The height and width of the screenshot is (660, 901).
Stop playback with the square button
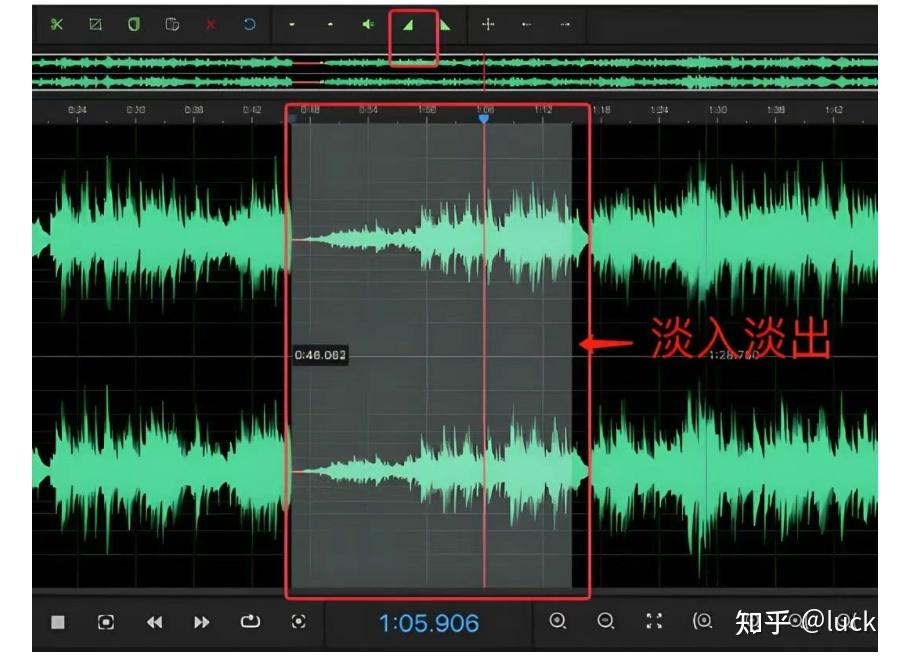pyautogui.click(x=57, y=622)
